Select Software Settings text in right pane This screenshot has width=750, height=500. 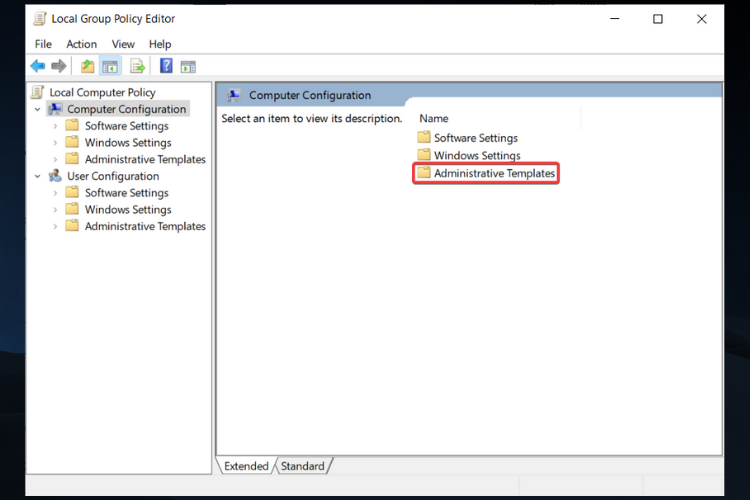click(x=475, y=138)
